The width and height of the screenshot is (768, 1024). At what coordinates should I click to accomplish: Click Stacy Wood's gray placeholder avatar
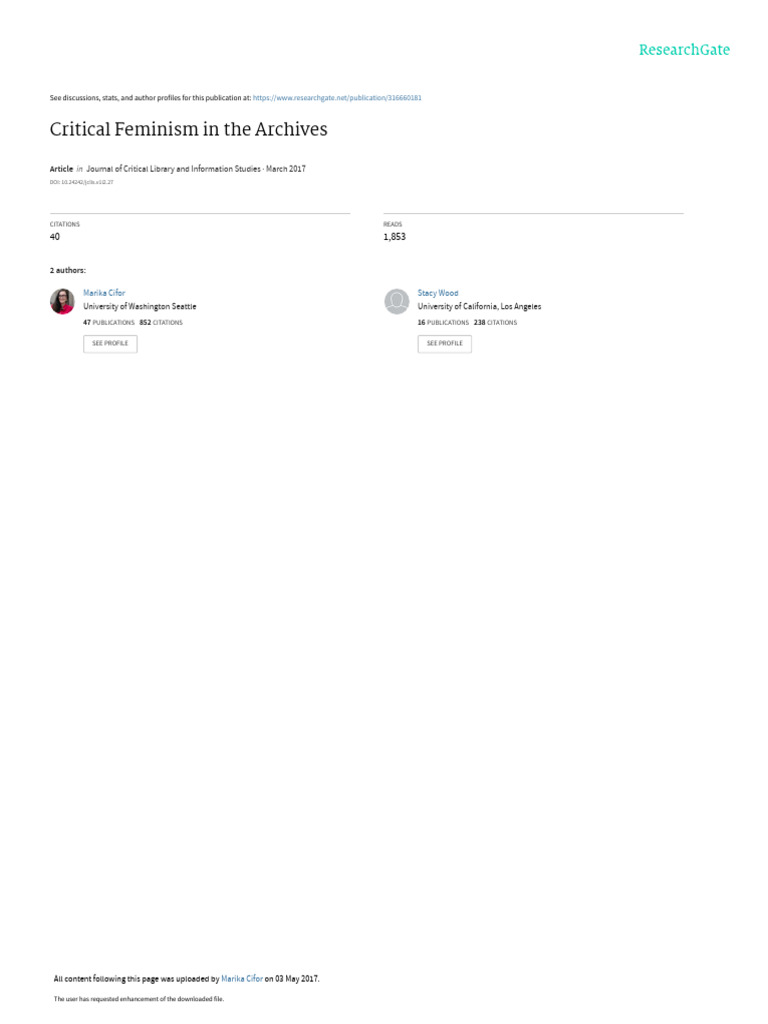click(396, 301)
